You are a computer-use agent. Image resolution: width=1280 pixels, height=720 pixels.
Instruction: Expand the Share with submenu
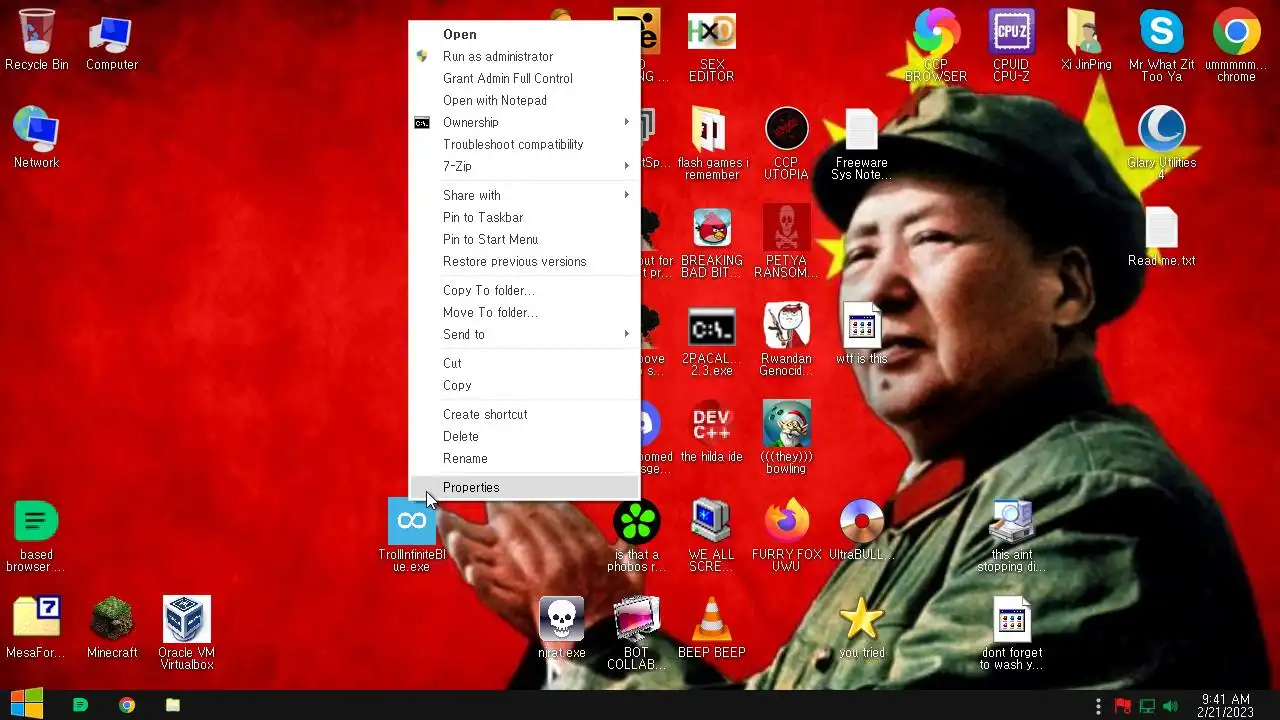[524, 195]
